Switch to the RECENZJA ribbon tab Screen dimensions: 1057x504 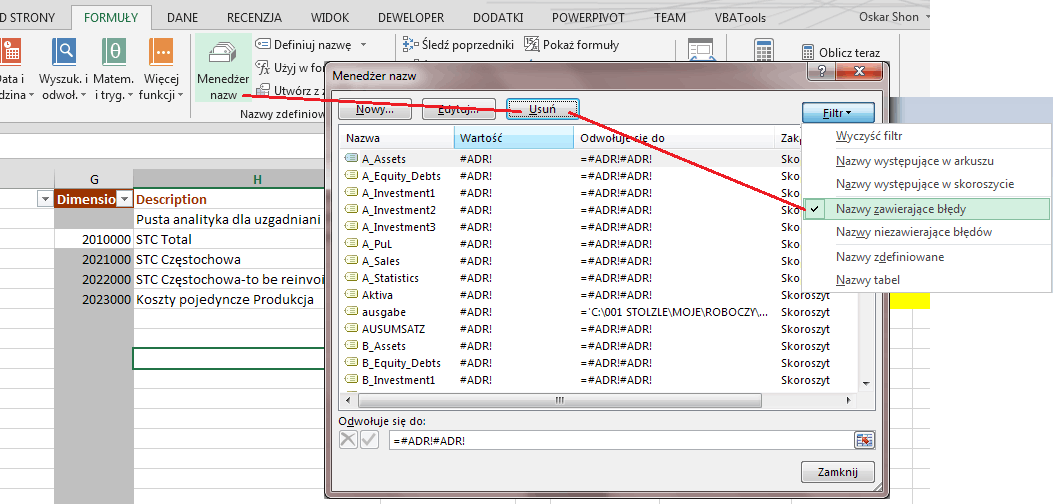point(254,18)
